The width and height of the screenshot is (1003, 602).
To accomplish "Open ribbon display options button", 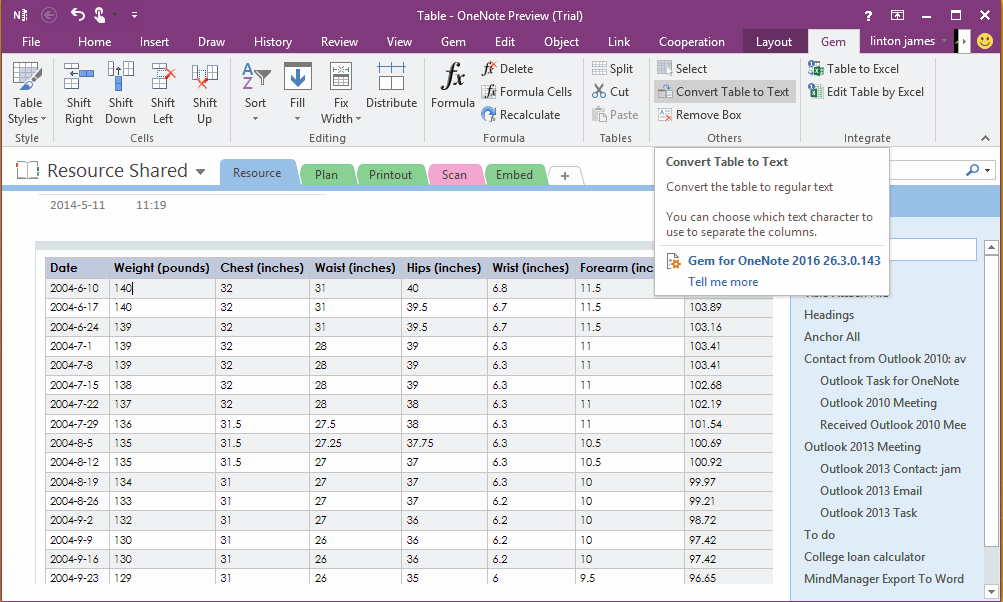I will [897, 15].
